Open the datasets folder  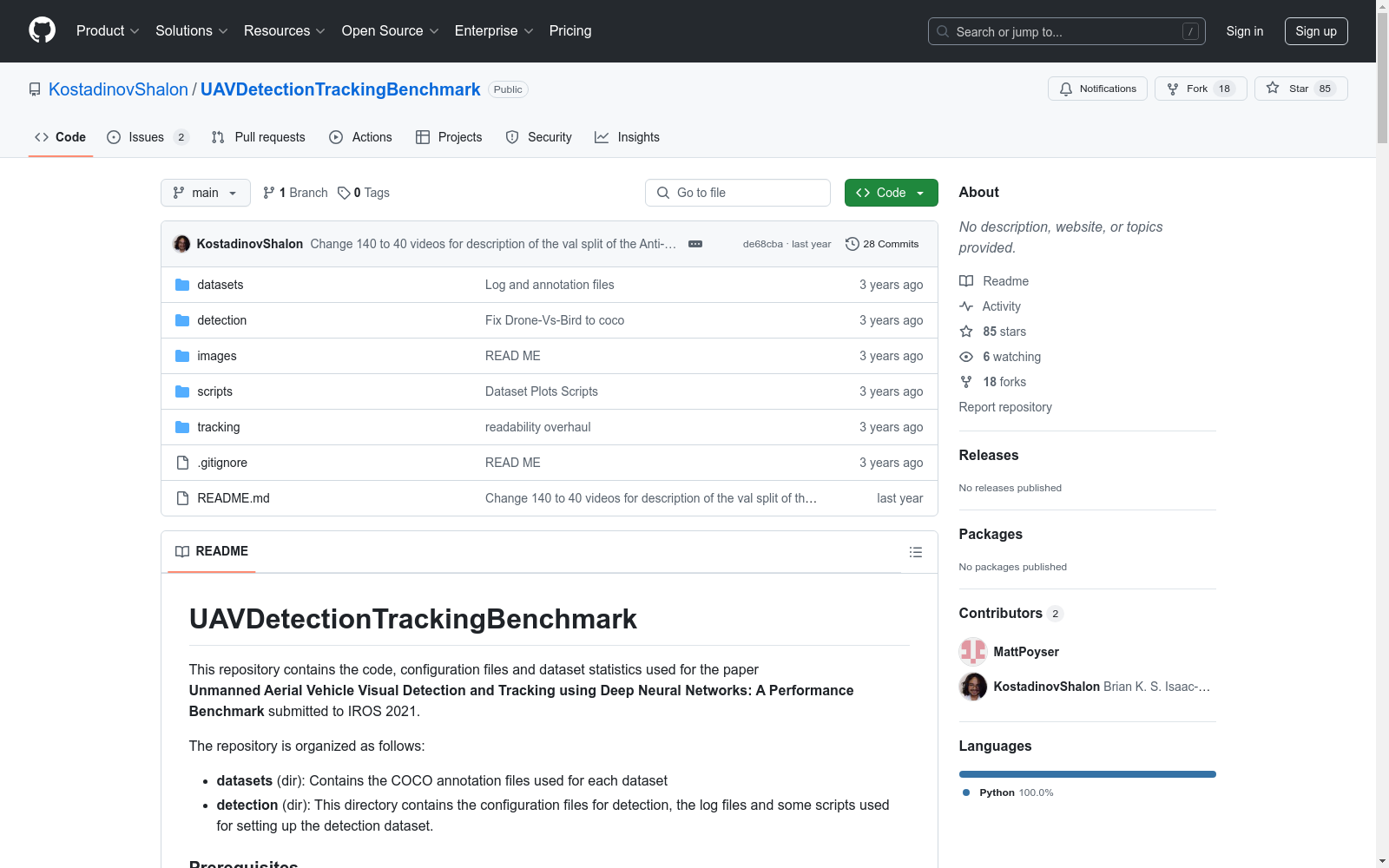coord(220,285)
